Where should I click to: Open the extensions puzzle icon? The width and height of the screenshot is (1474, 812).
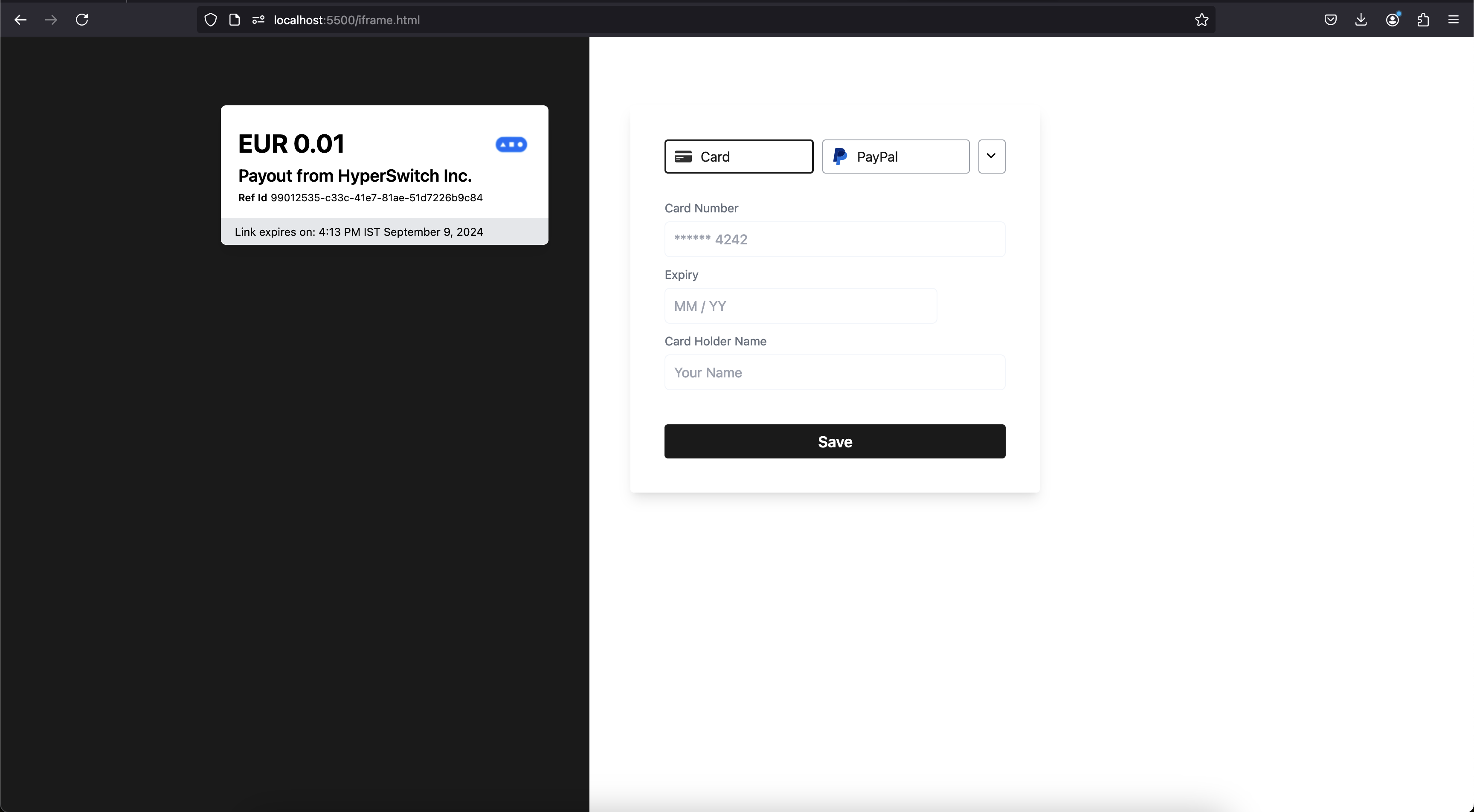pos(1423,20)
